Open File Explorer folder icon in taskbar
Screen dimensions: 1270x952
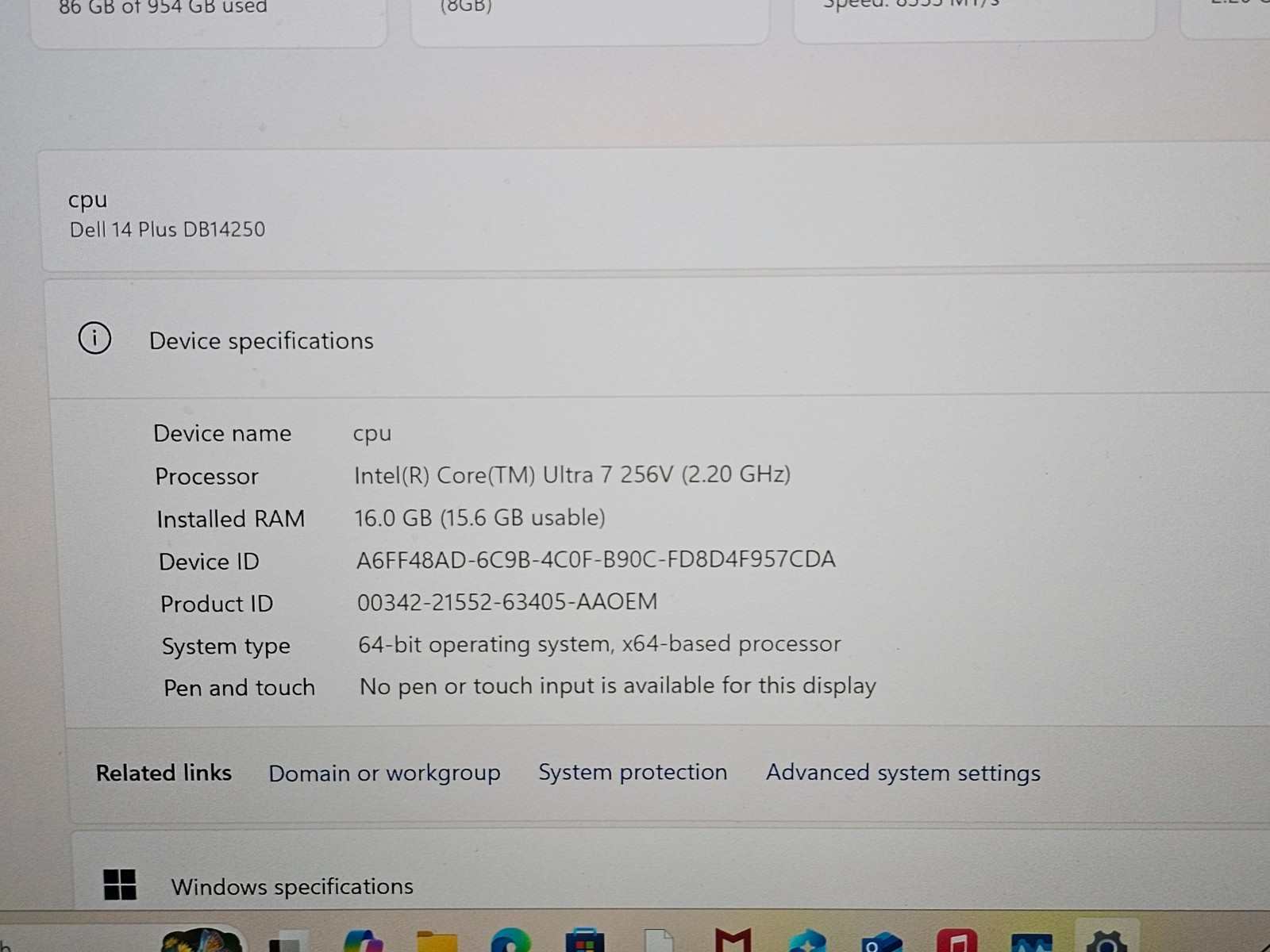point(437,941)
